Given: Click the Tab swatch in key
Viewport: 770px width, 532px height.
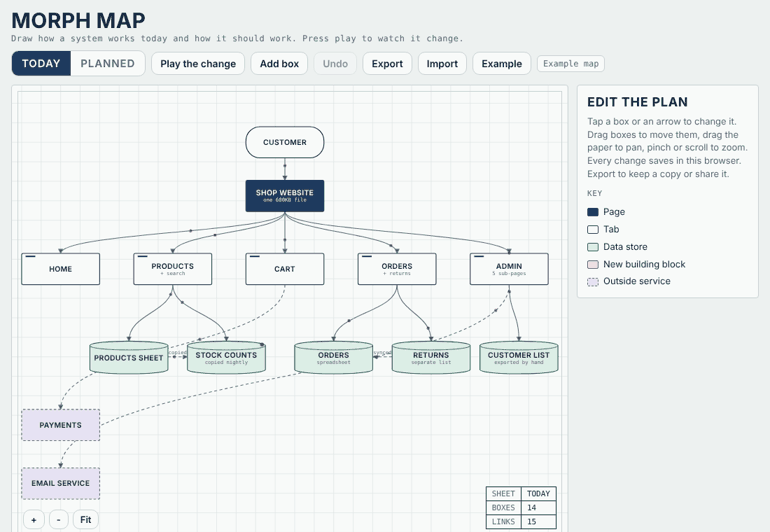Looking at the screenshot, I should (x=593, y=229).
